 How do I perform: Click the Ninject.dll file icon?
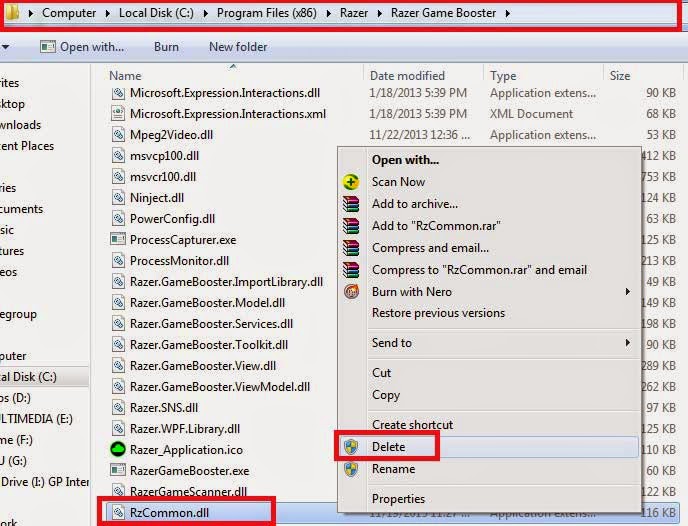point(118,198)
